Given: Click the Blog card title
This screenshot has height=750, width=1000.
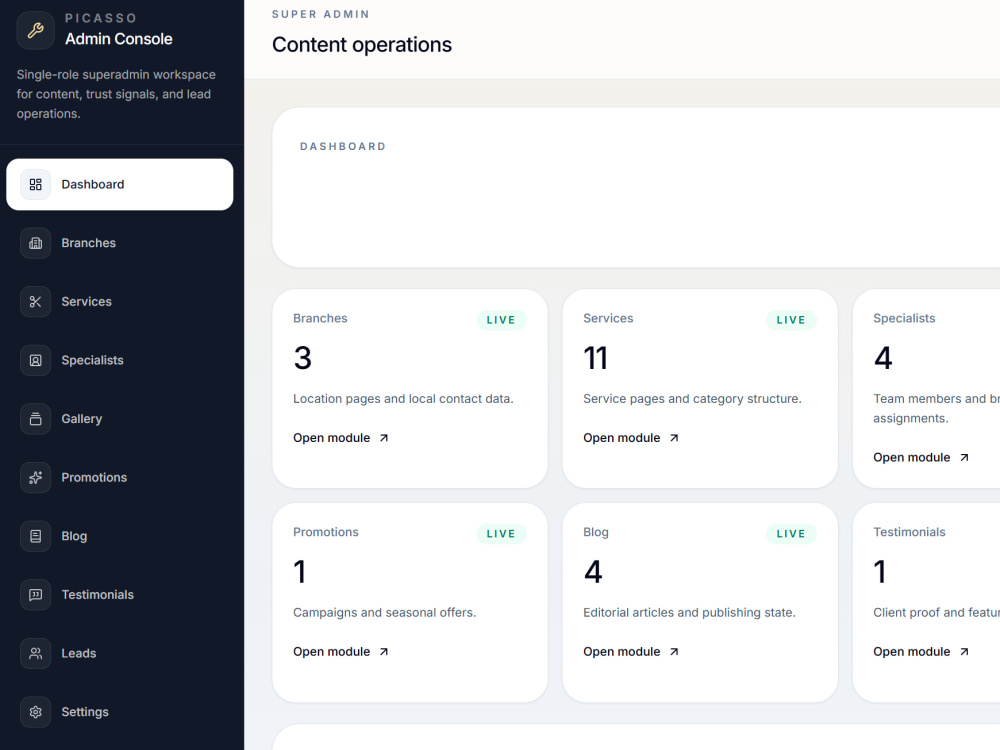Looking at the screenshot, I should pos(596,532).
